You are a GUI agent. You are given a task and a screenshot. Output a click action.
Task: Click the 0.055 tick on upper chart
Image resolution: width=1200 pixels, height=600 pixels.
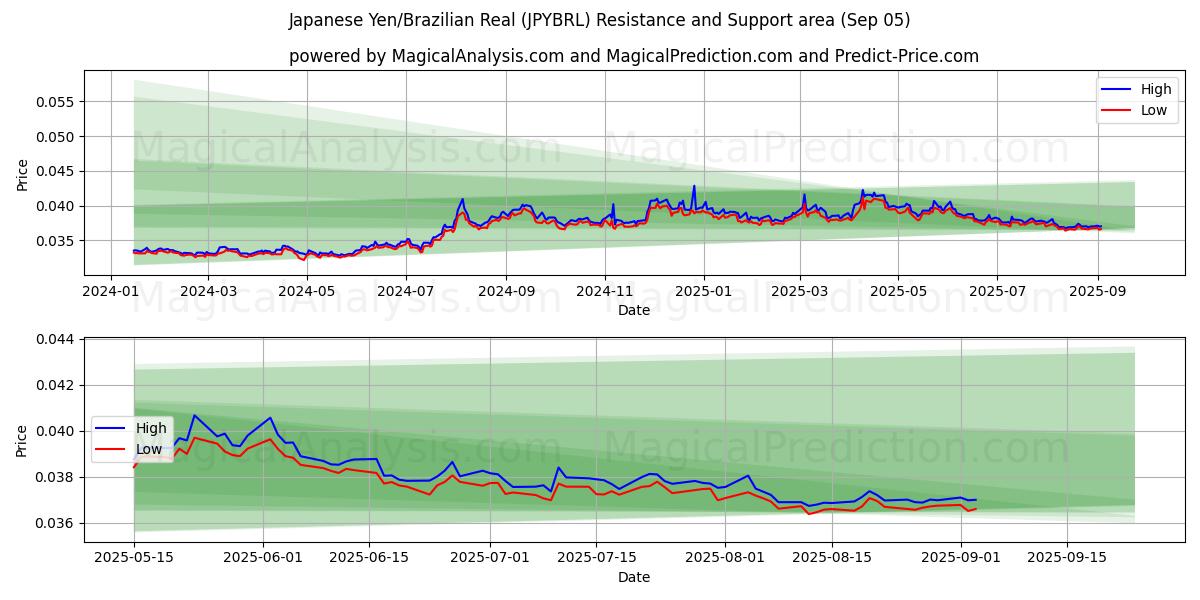56,102
